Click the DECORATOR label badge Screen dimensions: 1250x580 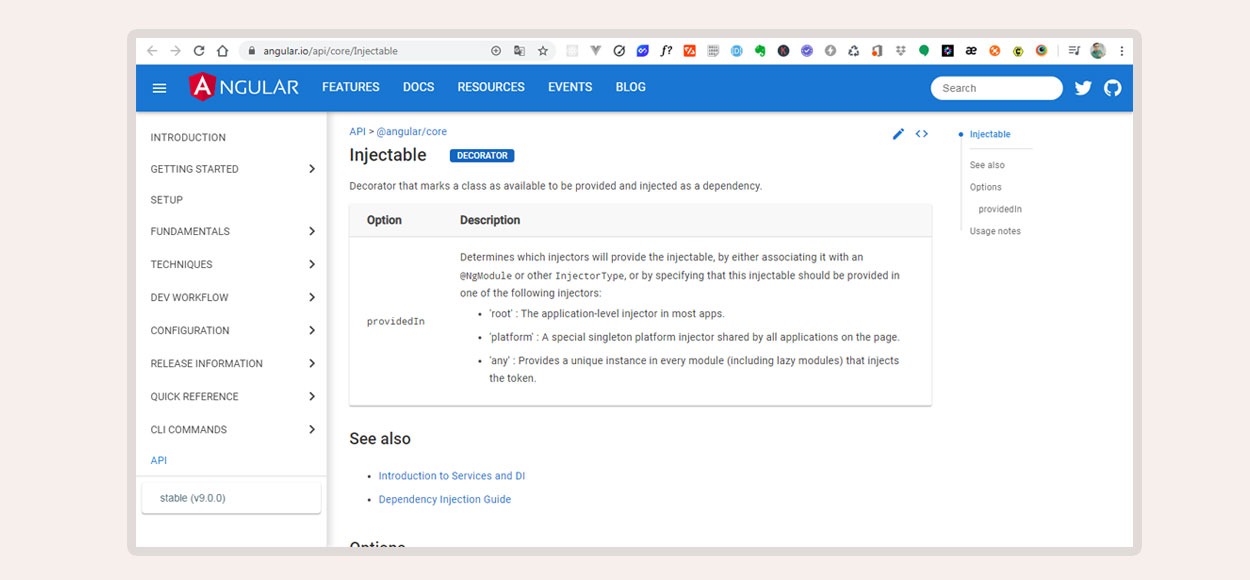point(482,156)
